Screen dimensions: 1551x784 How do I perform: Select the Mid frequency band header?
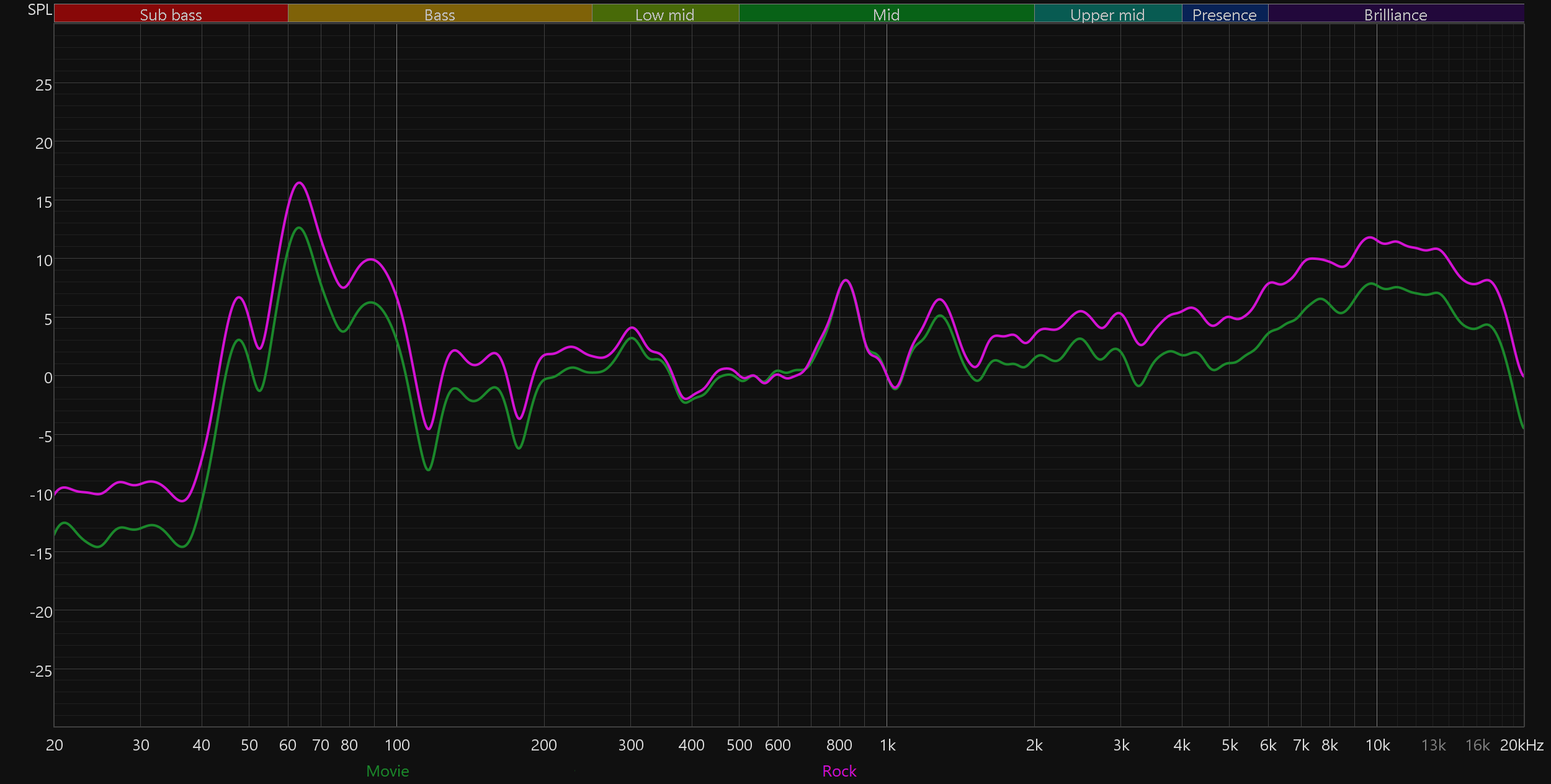coord(886,14)
